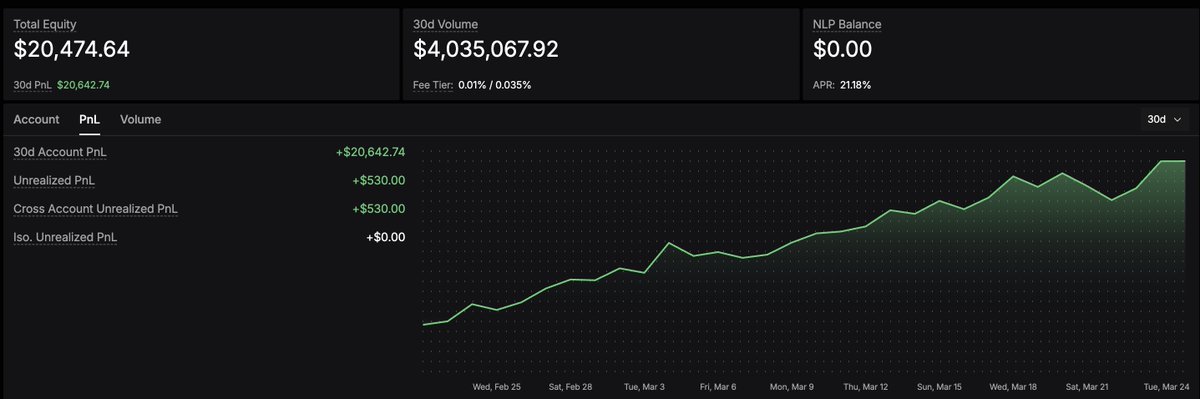Click the APR 21.18% value

(x=855, y=85)
